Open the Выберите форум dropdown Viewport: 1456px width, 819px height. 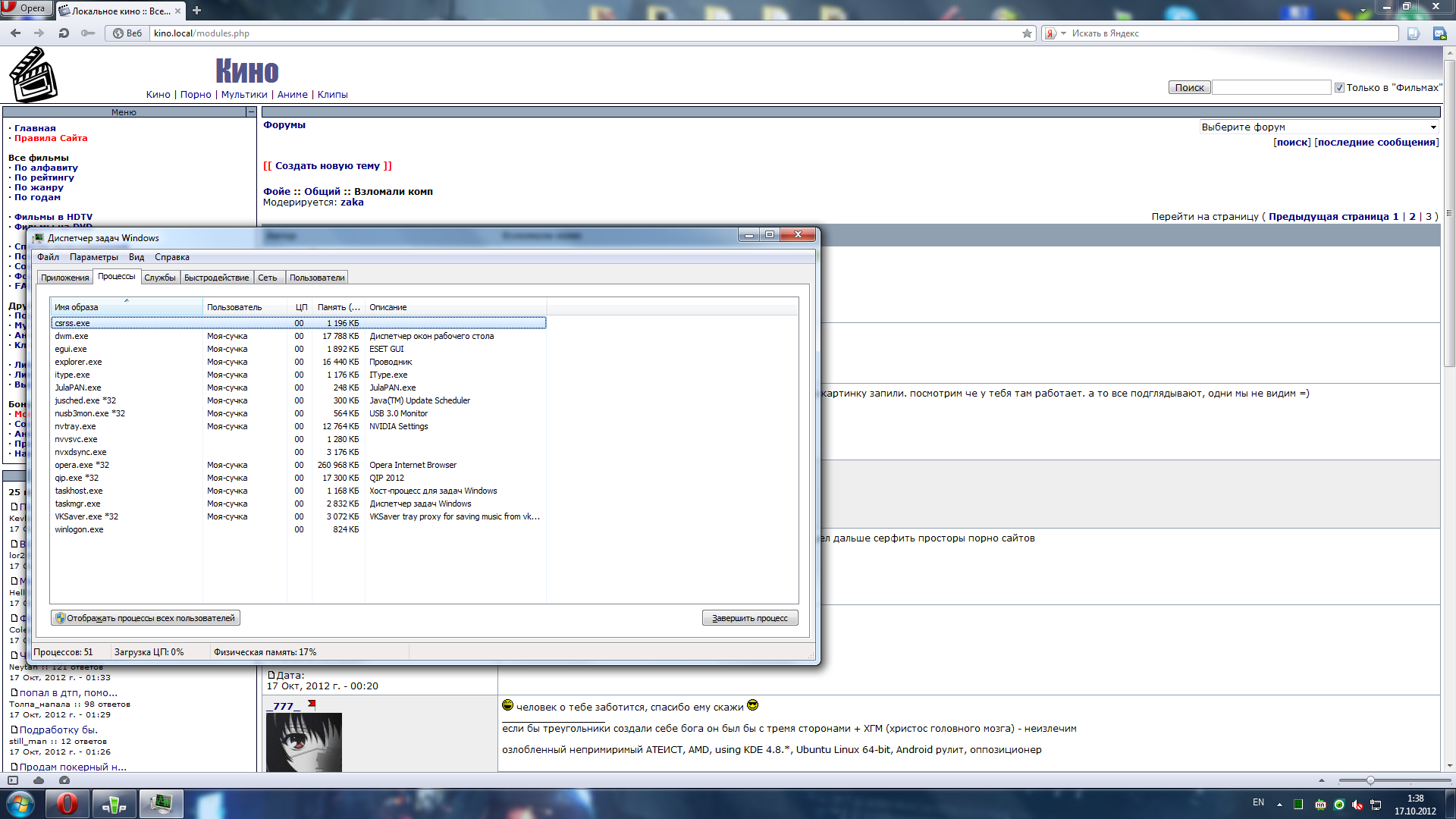tap(1319, 127)
